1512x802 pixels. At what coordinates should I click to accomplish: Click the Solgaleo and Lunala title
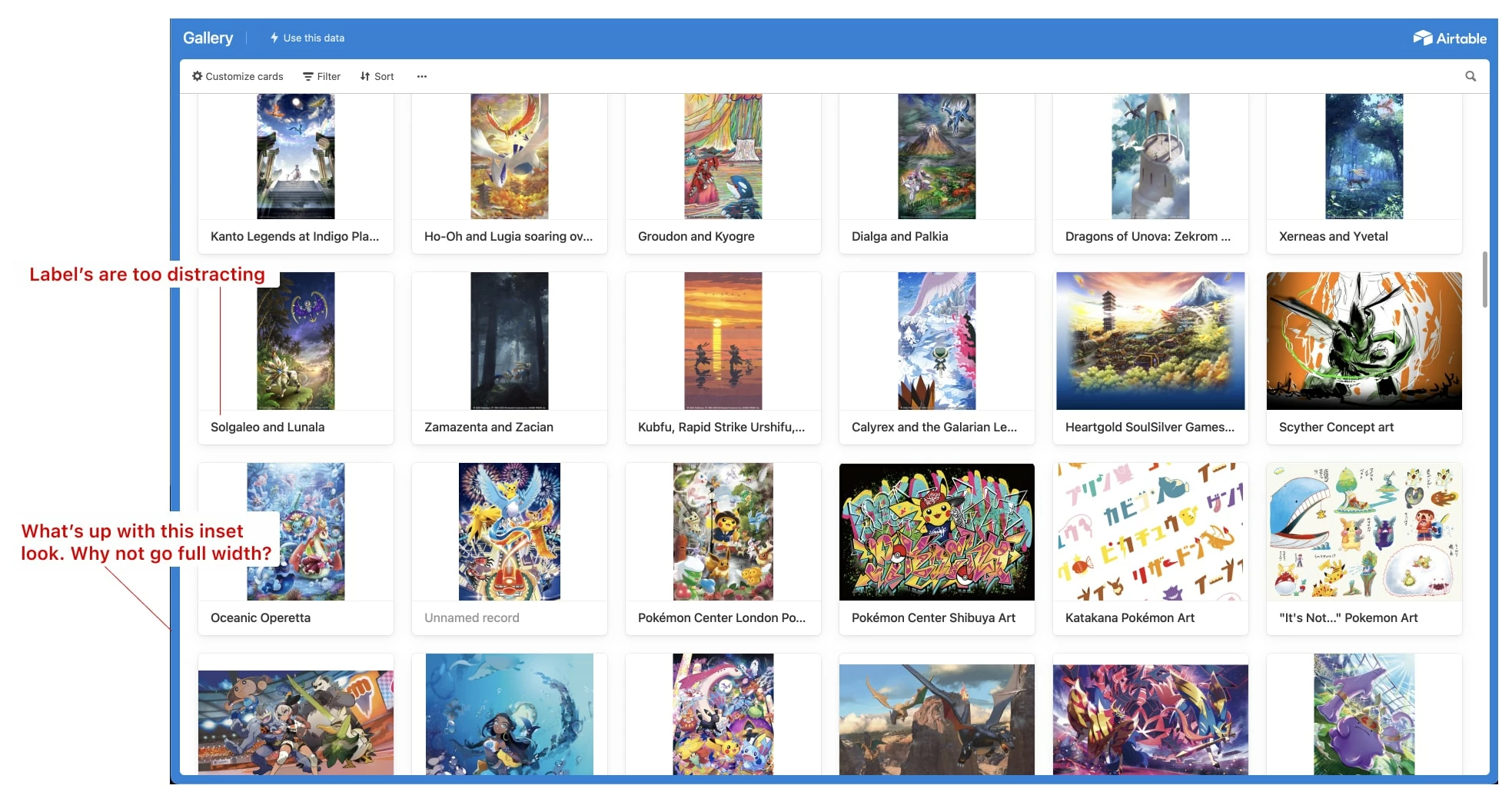pos(268,427)
